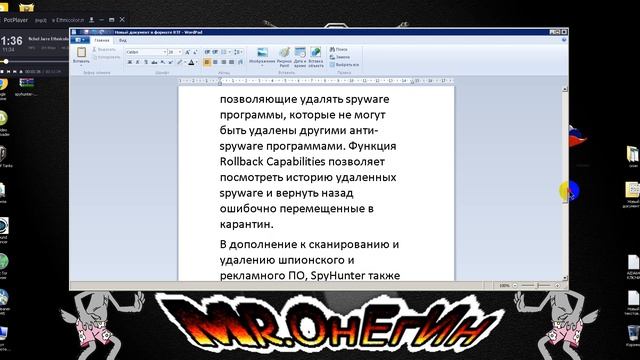Click the PotPlayer stop button
640x360 pixels.
coord(2,71)
